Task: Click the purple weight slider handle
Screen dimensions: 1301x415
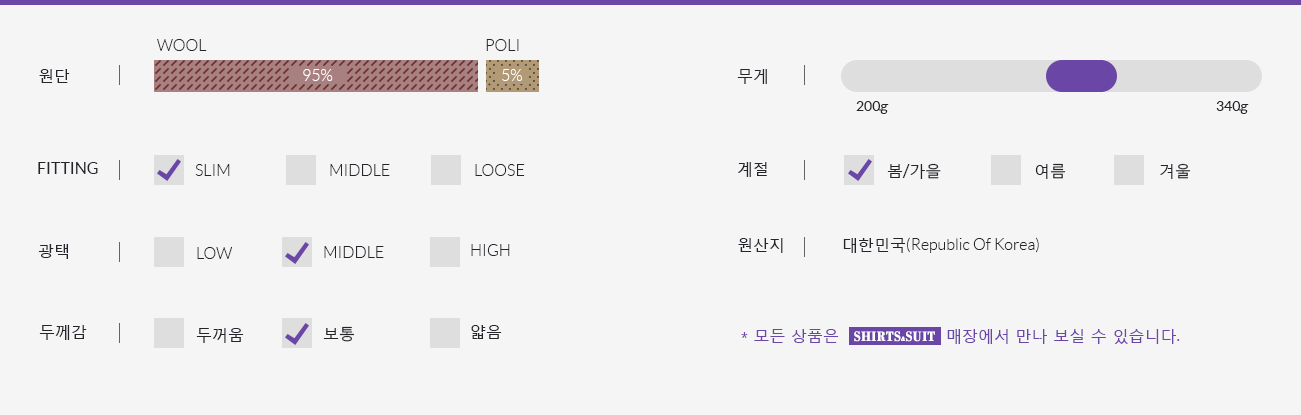Action: (1081, 76)
